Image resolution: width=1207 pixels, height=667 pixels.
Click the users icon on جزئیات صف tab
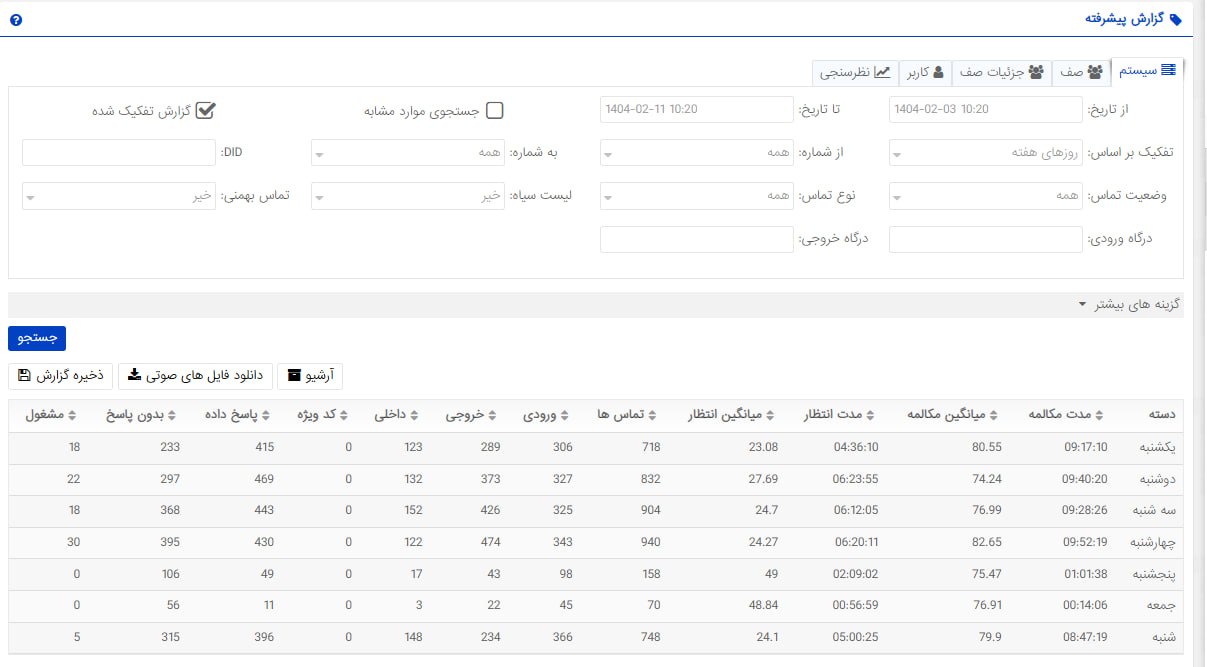pyautogui.click(x=1036, y=70)
